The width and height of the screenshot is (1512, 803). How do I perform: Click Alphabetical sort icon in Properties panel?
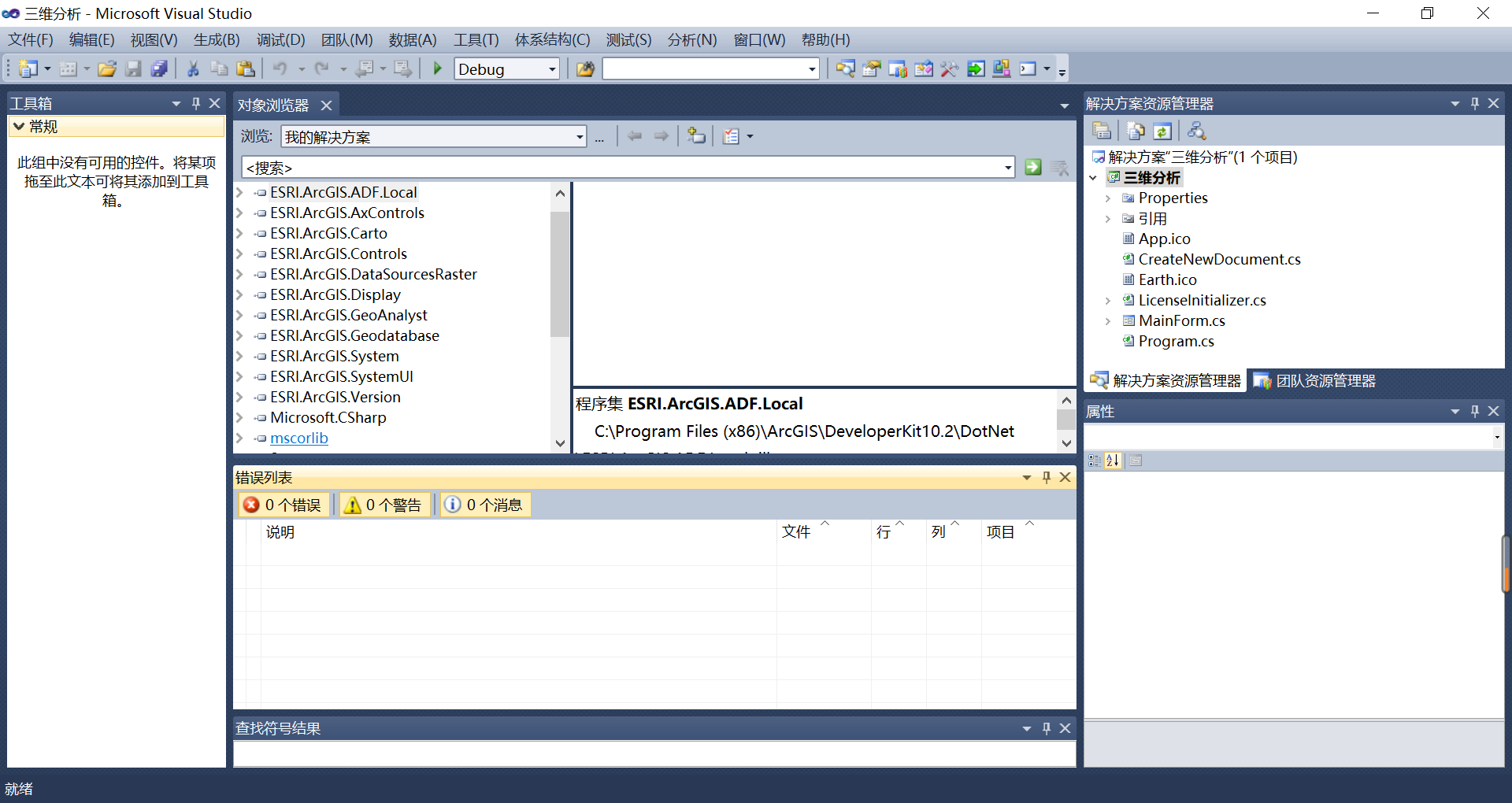click(1113, 461)
